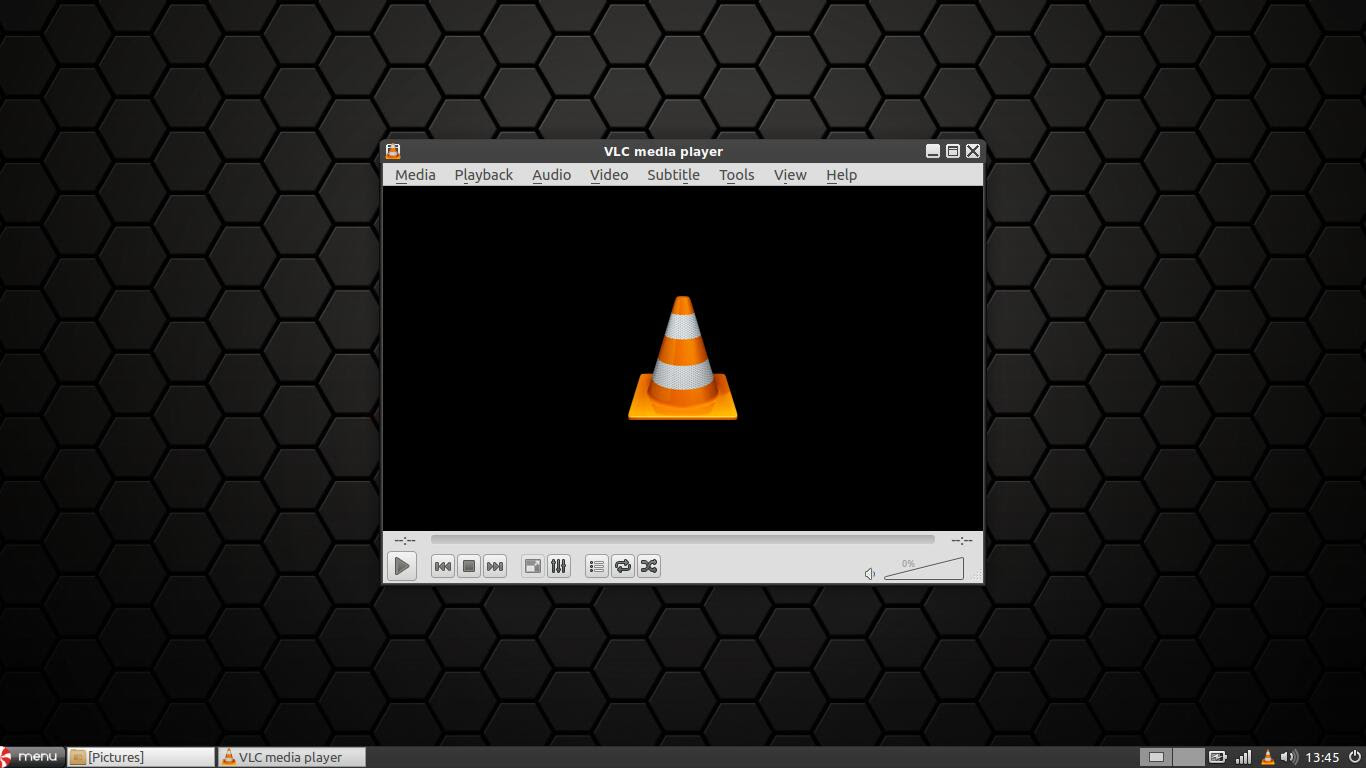The width and height of the screenshot is (1366, 768).
Task: Click the VLC cone system tray icon
Action: [x=1267, y=757]
